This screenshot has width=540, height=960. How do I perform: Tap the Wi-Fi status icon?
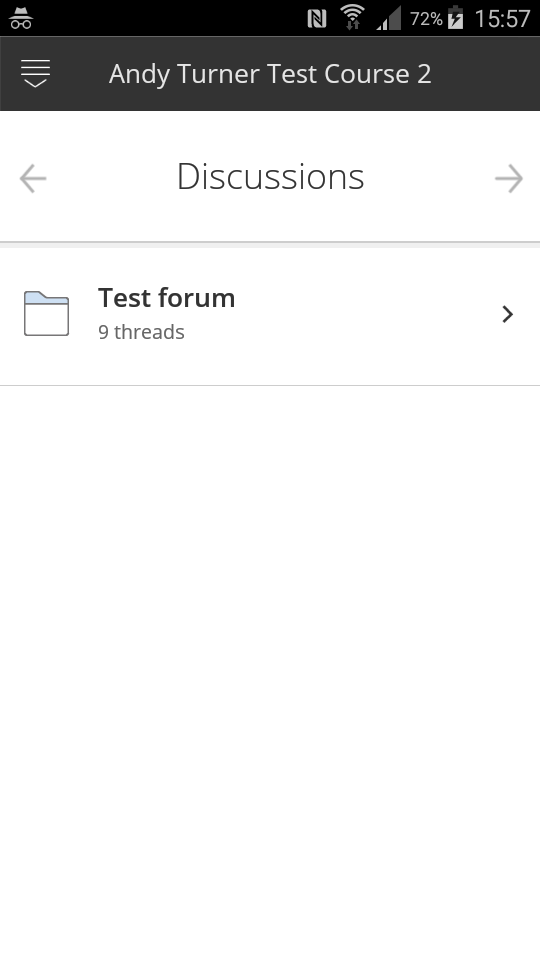[353, 17]
